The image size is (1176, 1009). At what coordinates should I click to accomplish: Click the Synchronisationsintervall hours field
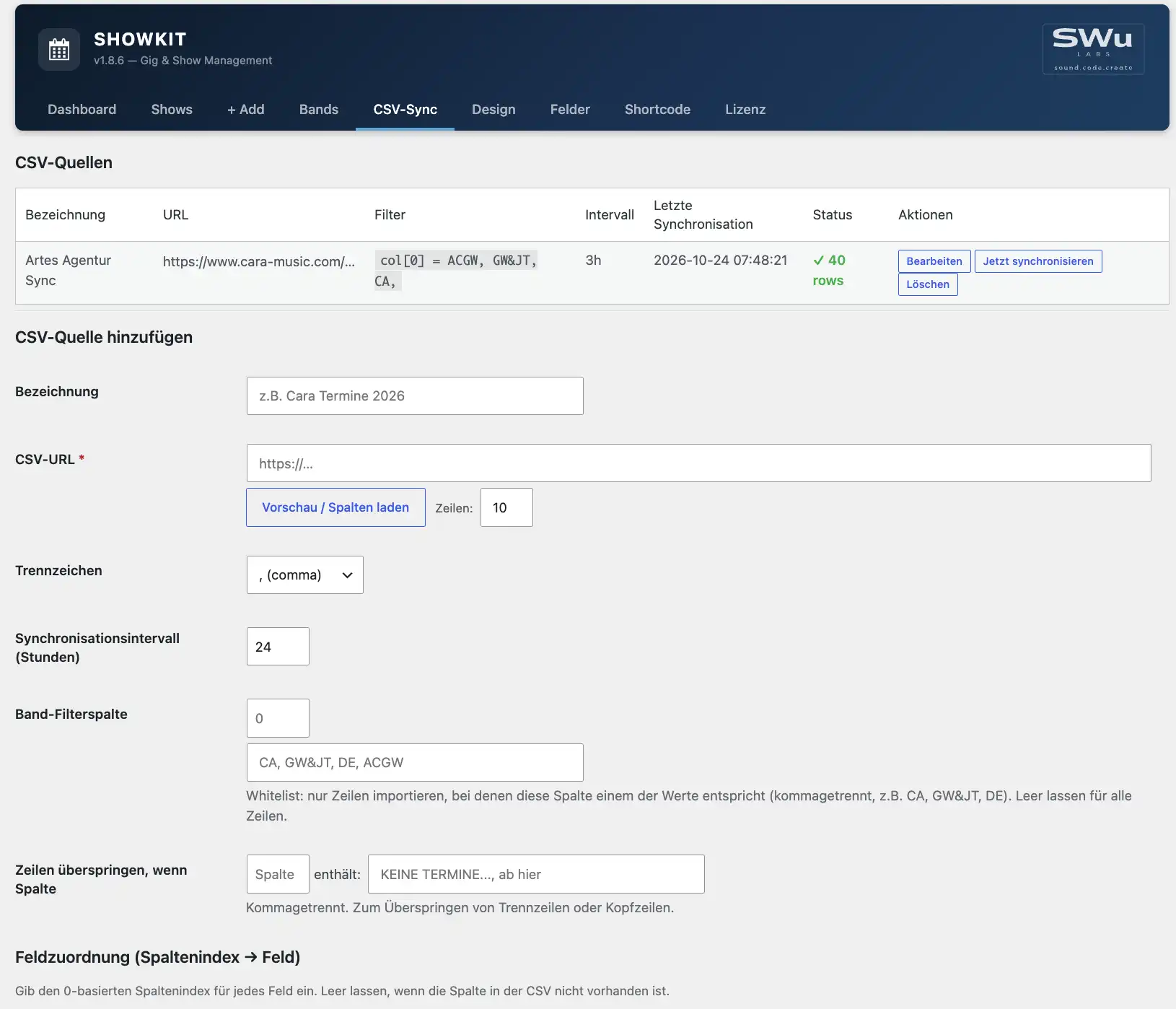[x=278, y=647]
